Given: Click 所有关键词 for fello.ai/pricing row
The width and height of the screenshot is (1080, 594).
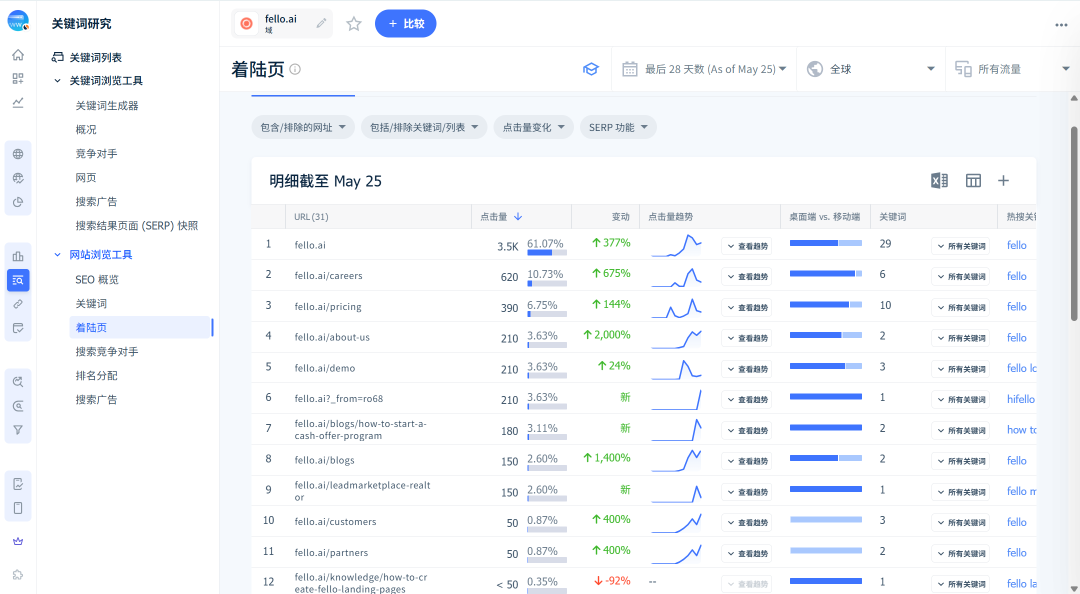Looking at the screenshot, I should [960, 307].
